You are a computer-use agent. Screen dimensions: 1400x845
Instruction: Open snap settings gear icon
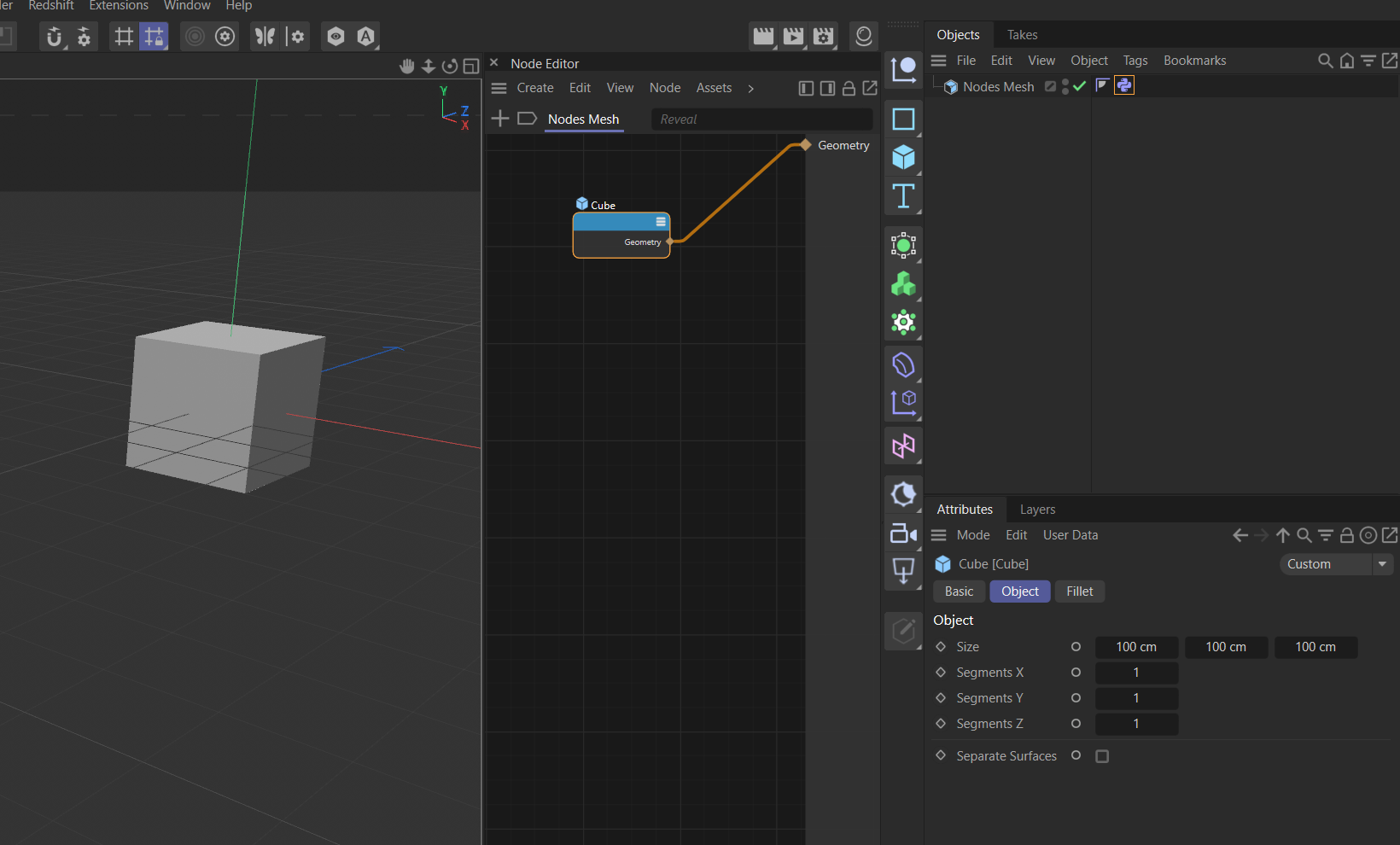84,37
